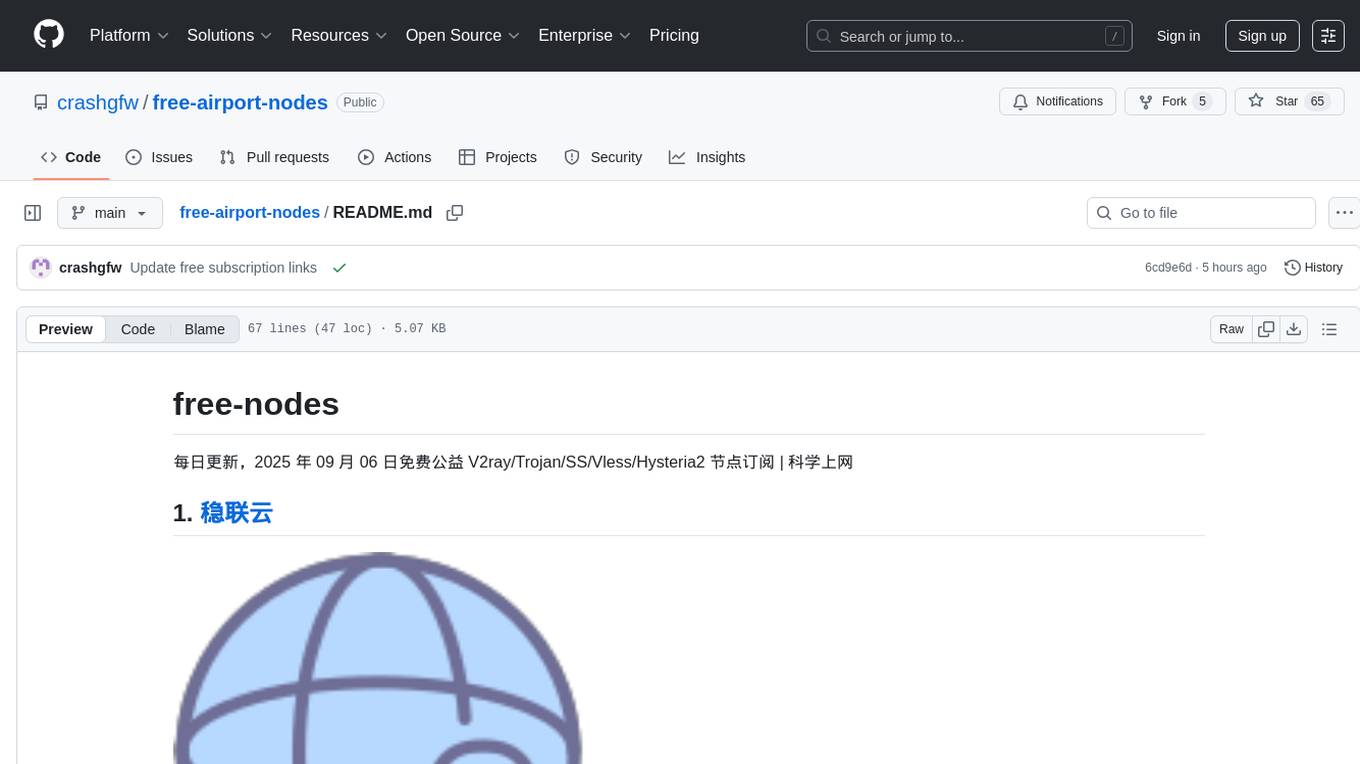This screenshot has width=1360, height=764.
Task: Click the Sign up button
Action: (1262, 36)
